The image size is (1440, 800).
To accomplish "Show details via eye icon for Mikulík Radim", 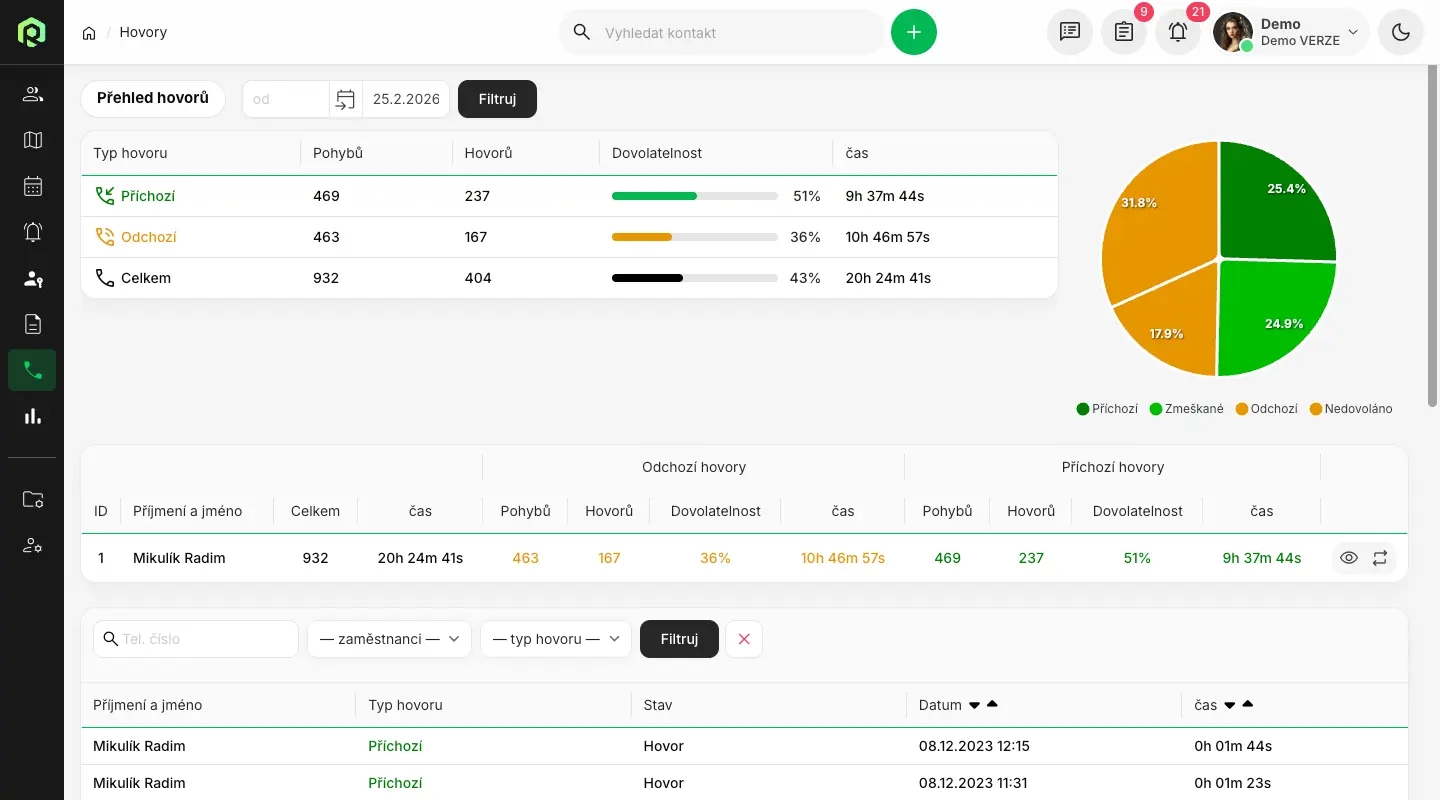I will (x=1349, y=558).
